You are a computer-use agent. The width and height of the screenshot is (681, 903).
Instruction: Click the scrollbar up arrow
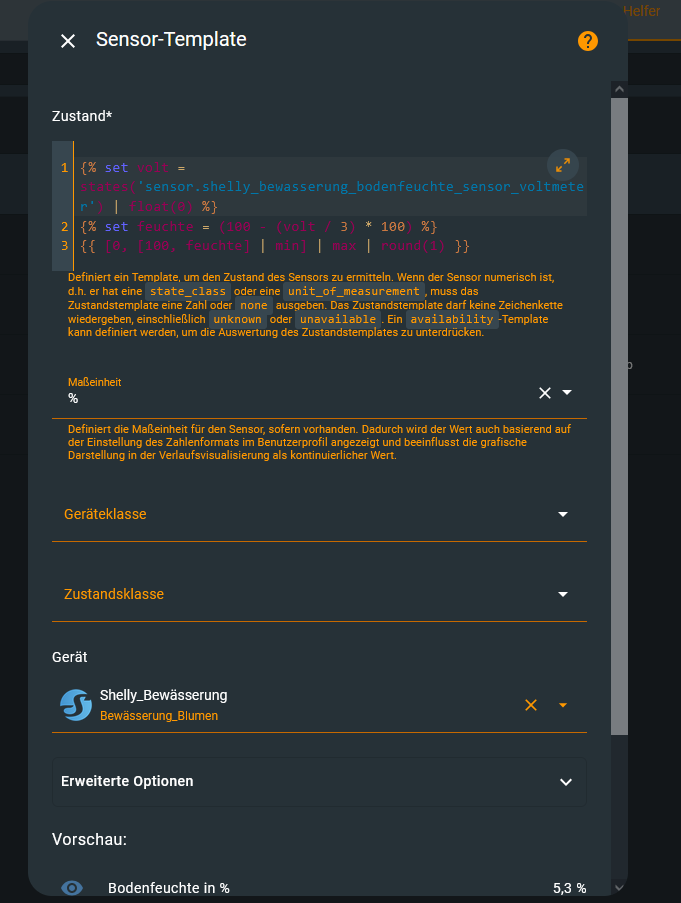619,90
